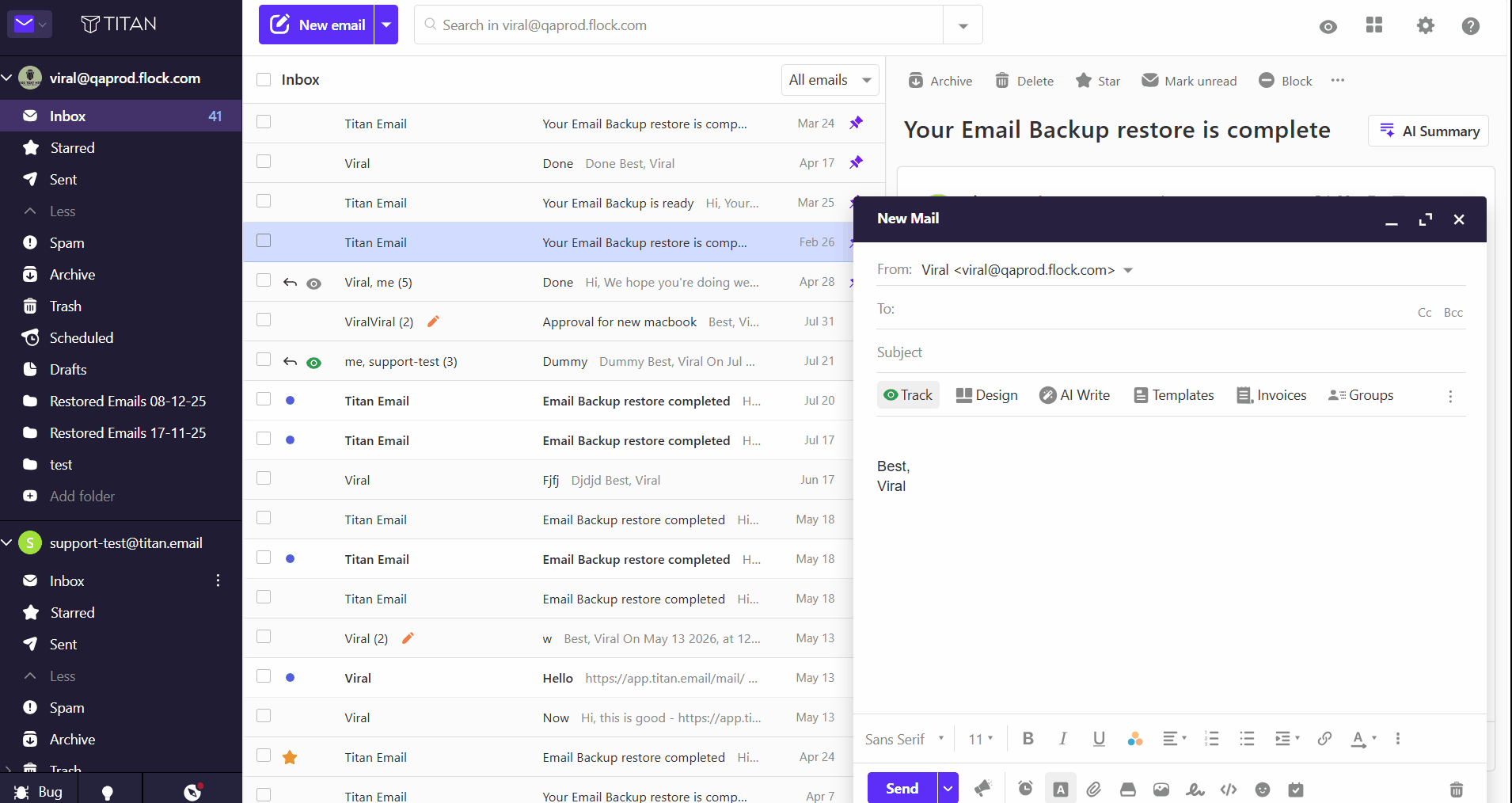Click the Templates button in compose
This screenshot has height=803, width=1512.
pyautogui.click(x=1173, y=395)
